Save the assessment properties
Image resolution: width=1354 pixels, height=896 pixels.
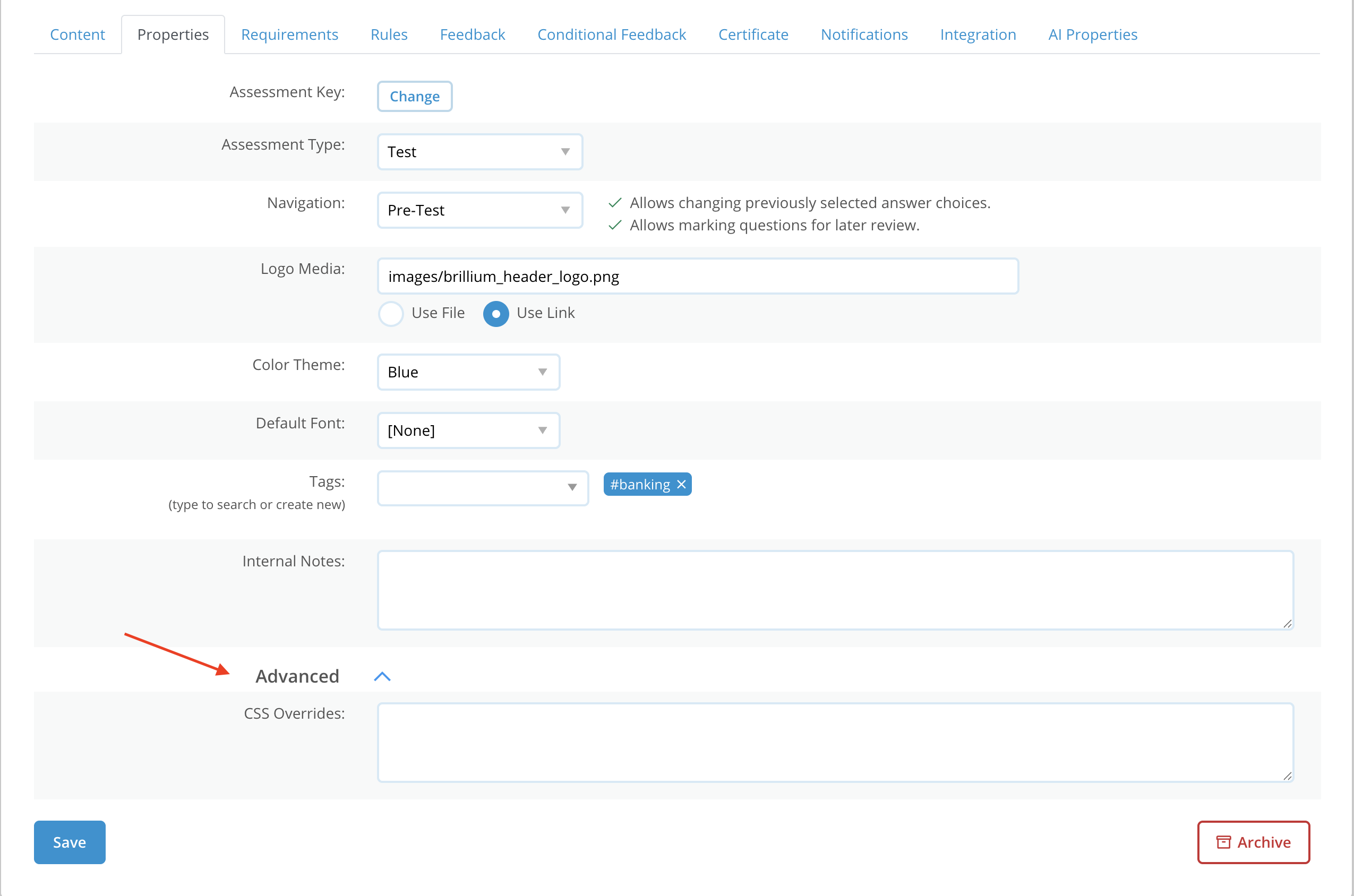[x=70, y=842]
